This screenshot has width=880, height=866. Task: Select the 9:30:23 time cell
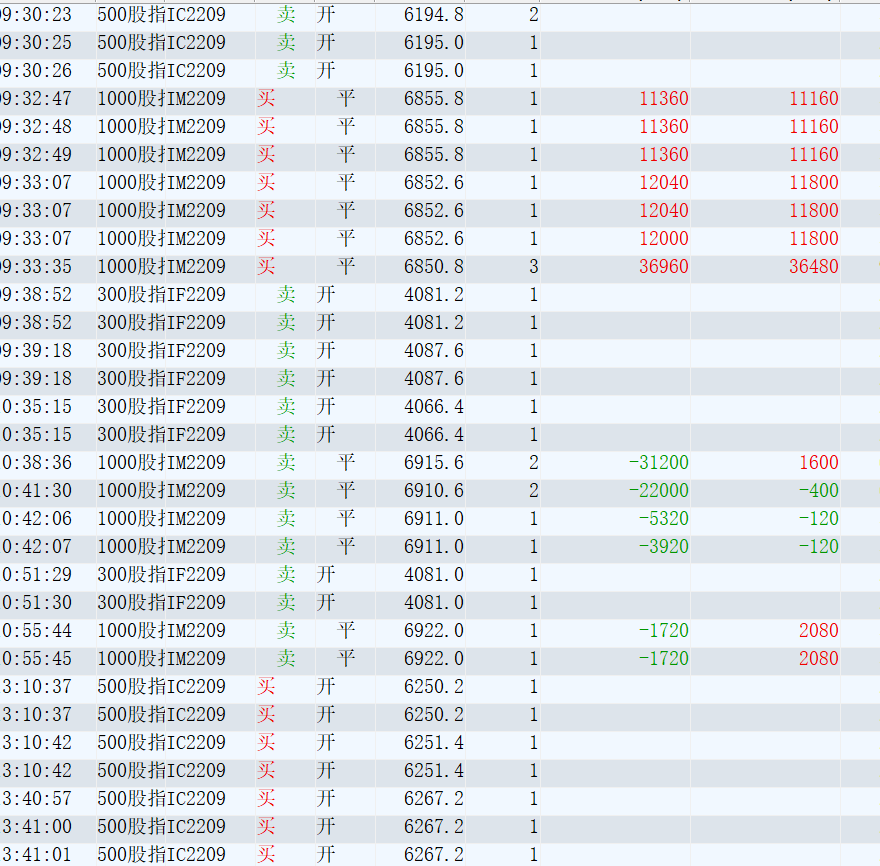pos(36,15)
